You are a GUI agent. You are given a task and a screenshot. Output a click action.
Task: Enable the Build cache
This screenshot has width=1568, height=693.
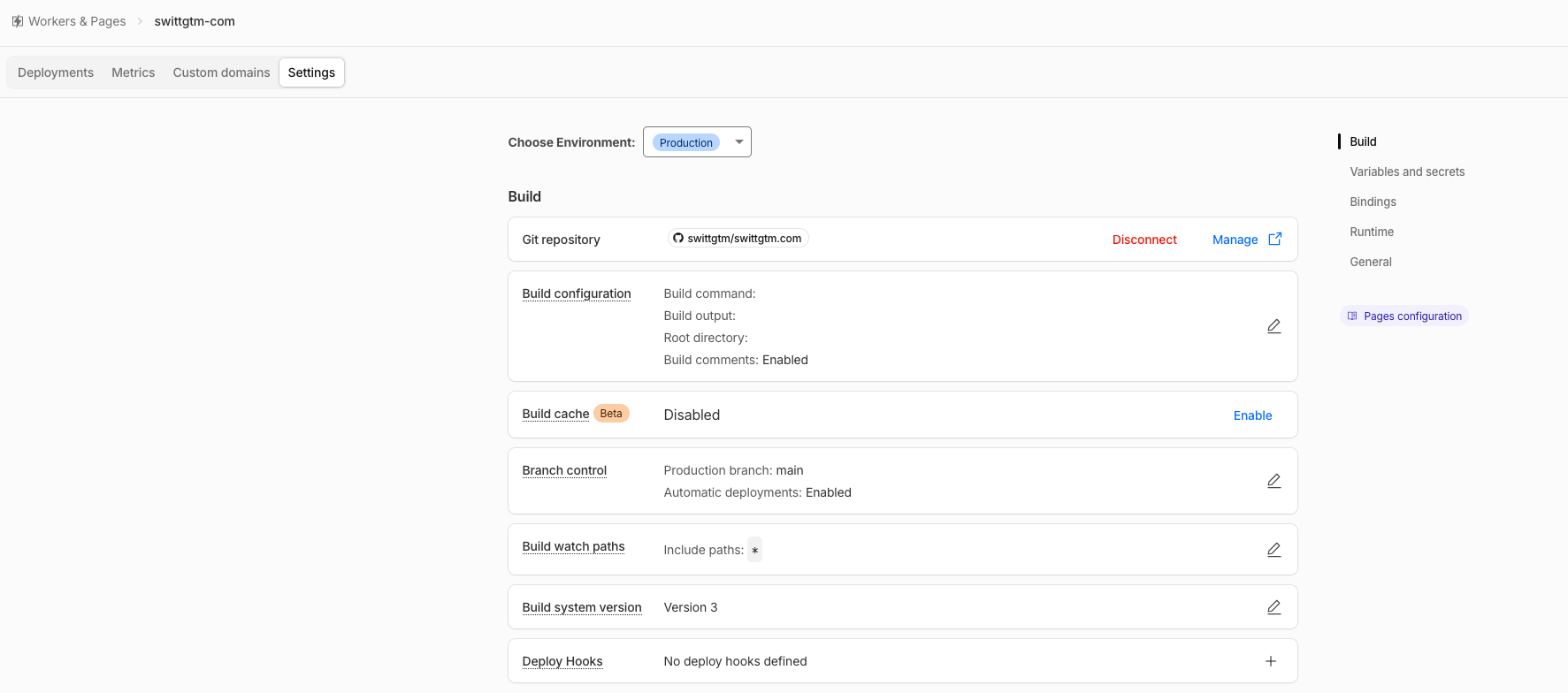click(x=1252, y=415)
